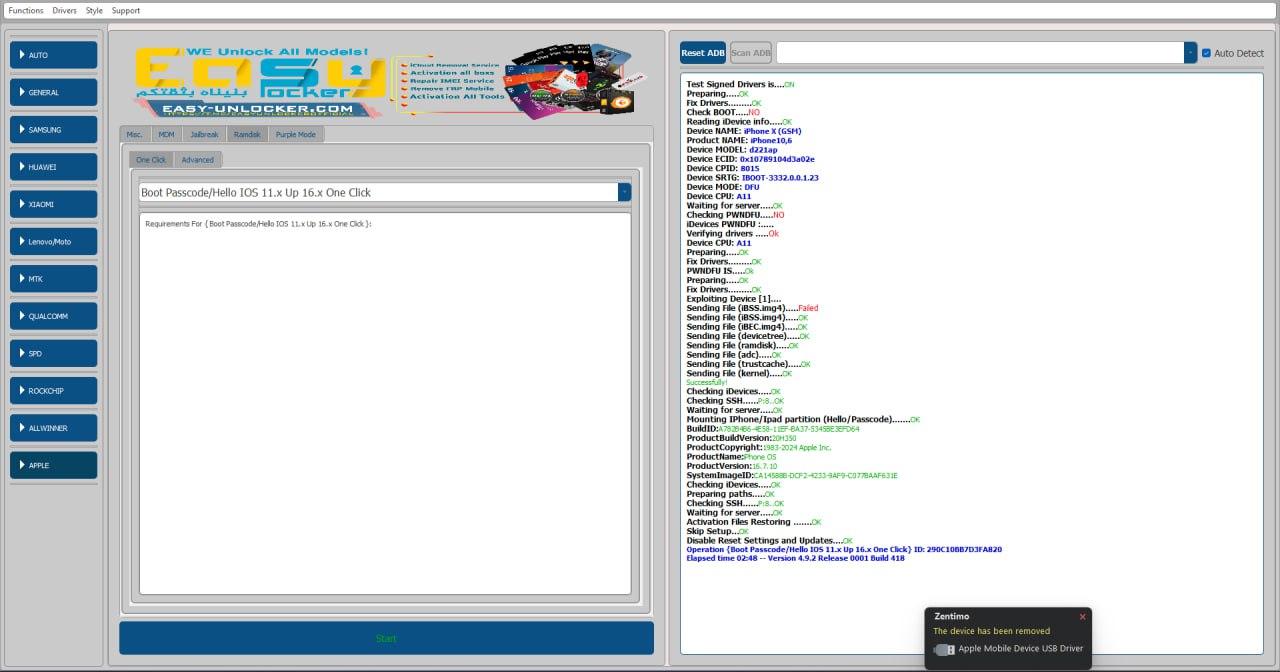Open the SAMSUNG brand section

[x=54, y=129]
